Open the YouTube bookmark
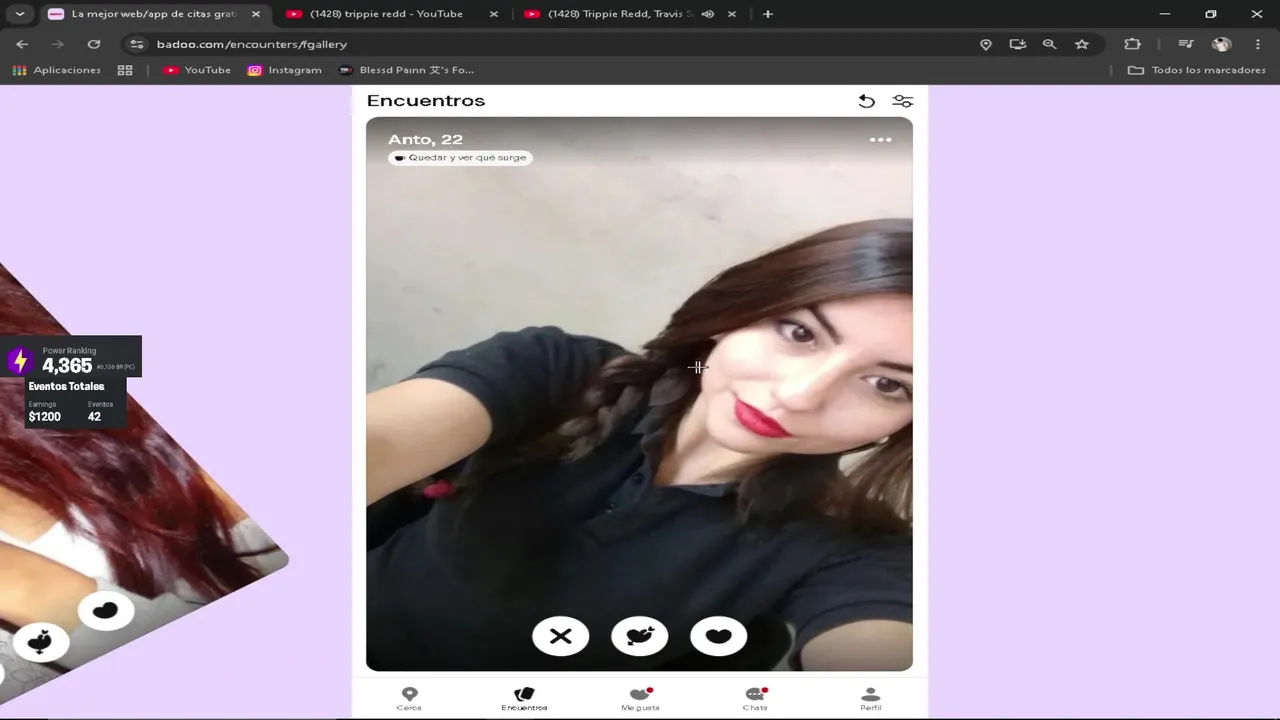This screenshot has height=720, width=1280. point(197,70)
